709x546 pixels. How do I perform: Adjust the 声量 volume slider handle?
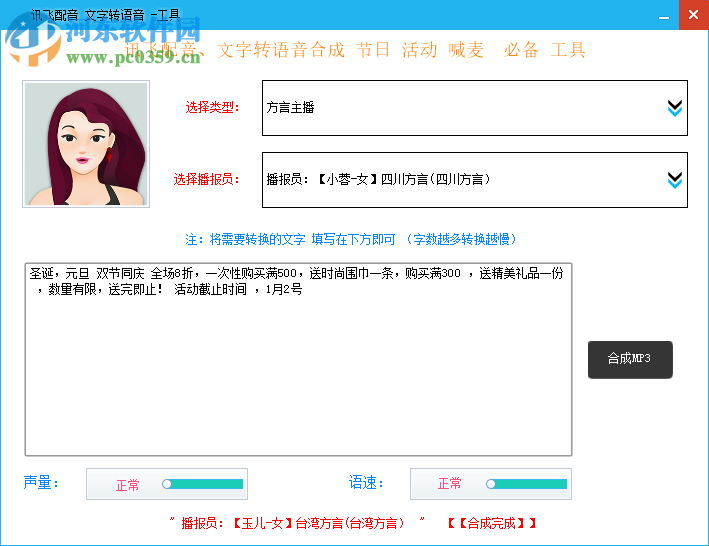click(x=167, y=484)
